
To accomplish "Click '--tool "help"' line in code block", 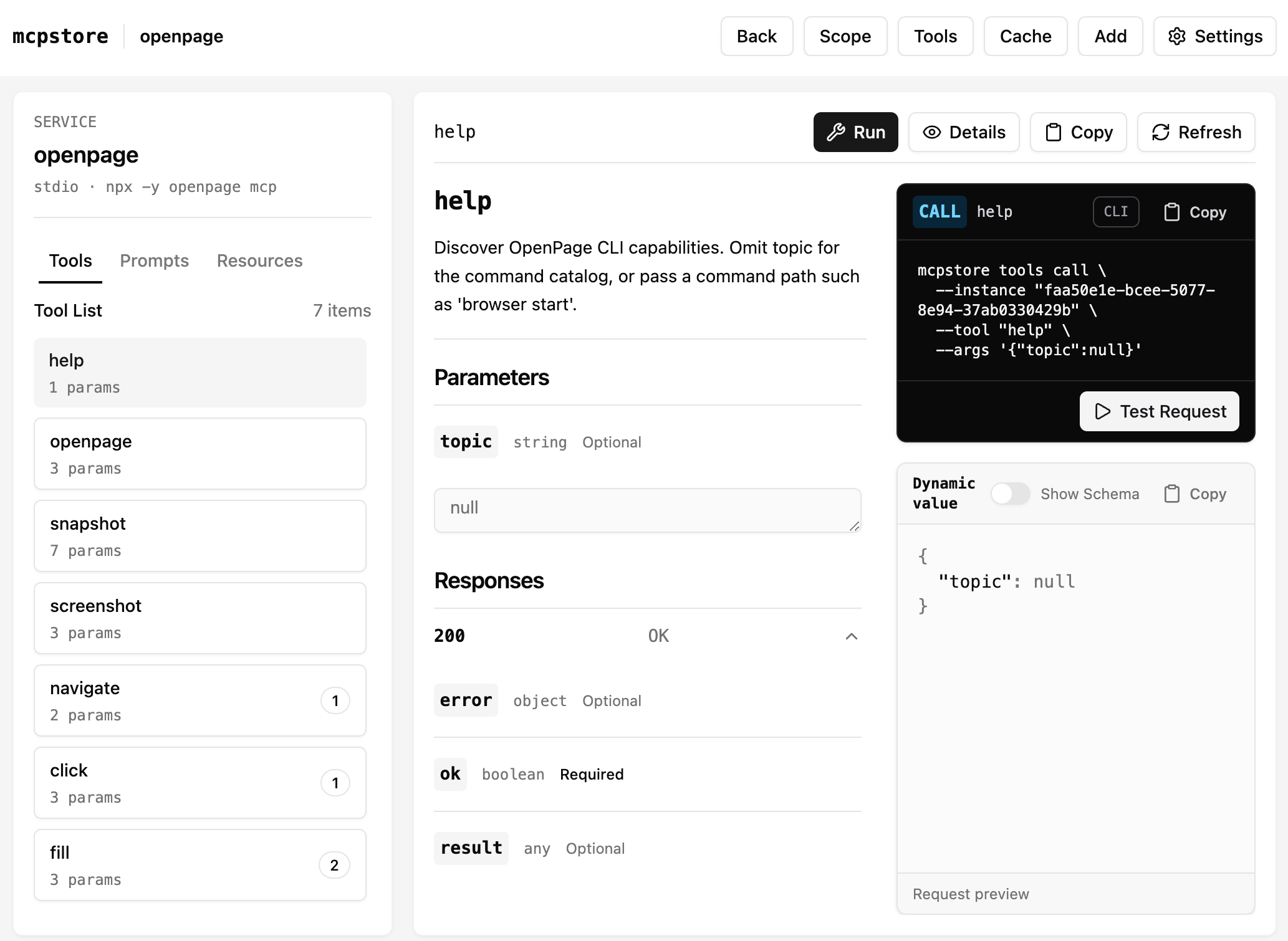I will 1002,330.
